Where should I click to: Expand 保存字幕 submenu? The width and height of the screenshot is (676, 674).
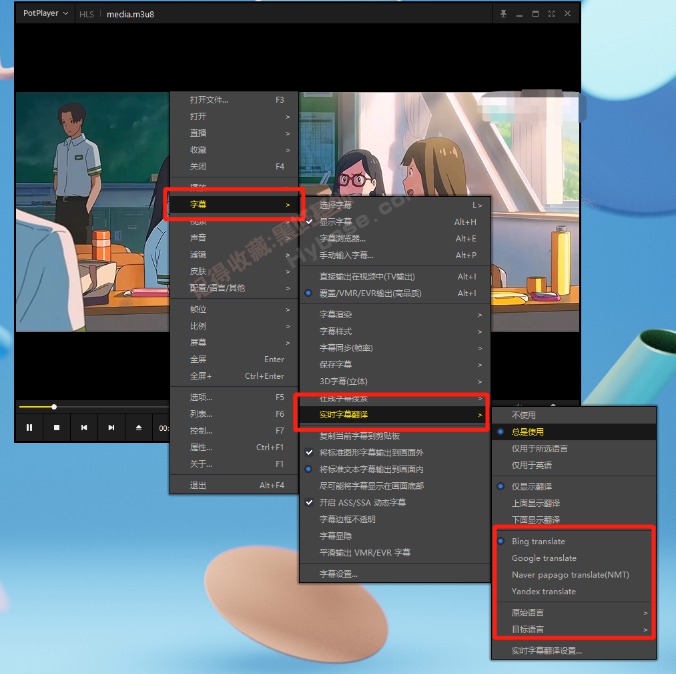point(395,365)
